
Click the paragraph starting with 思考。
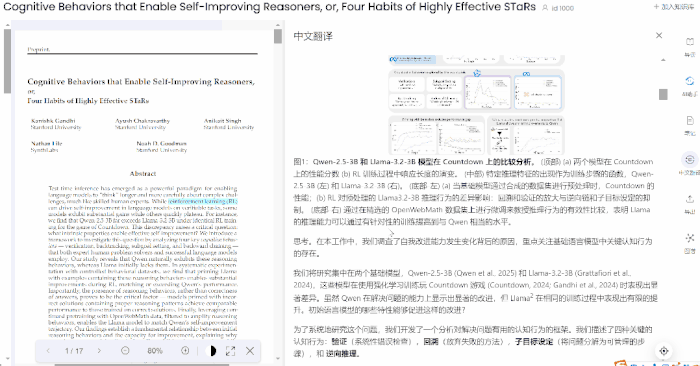coord(473,247)
